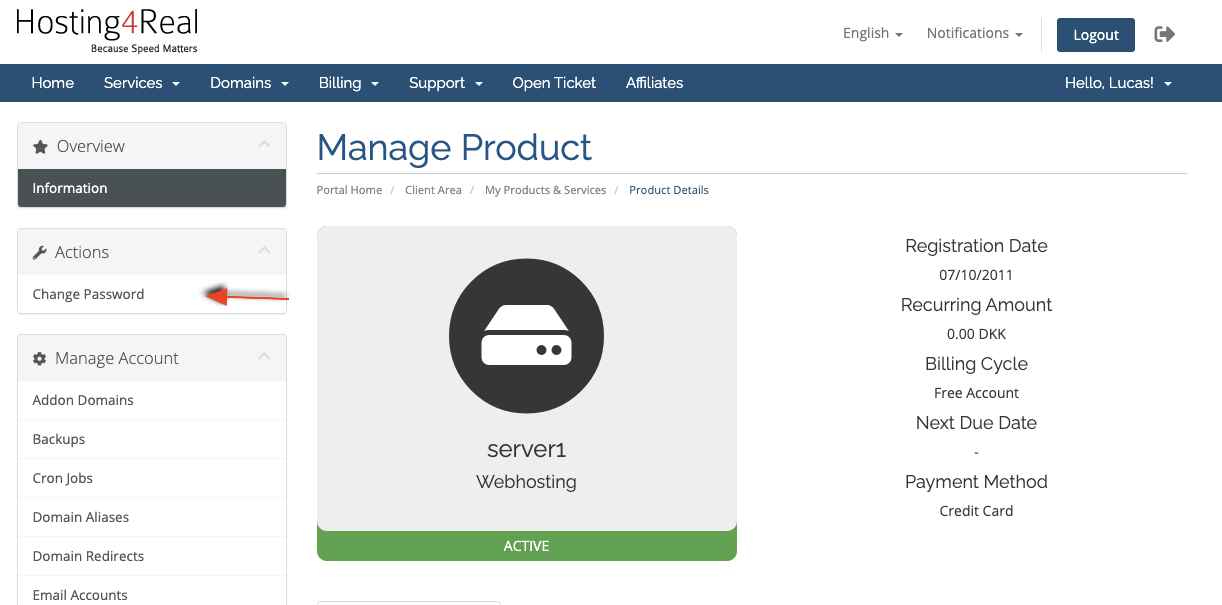Image resolution: width=1222 pixels, height=605 pixels.
Task: Click the wrench icon in Actions panel
Action: [40, 253]
